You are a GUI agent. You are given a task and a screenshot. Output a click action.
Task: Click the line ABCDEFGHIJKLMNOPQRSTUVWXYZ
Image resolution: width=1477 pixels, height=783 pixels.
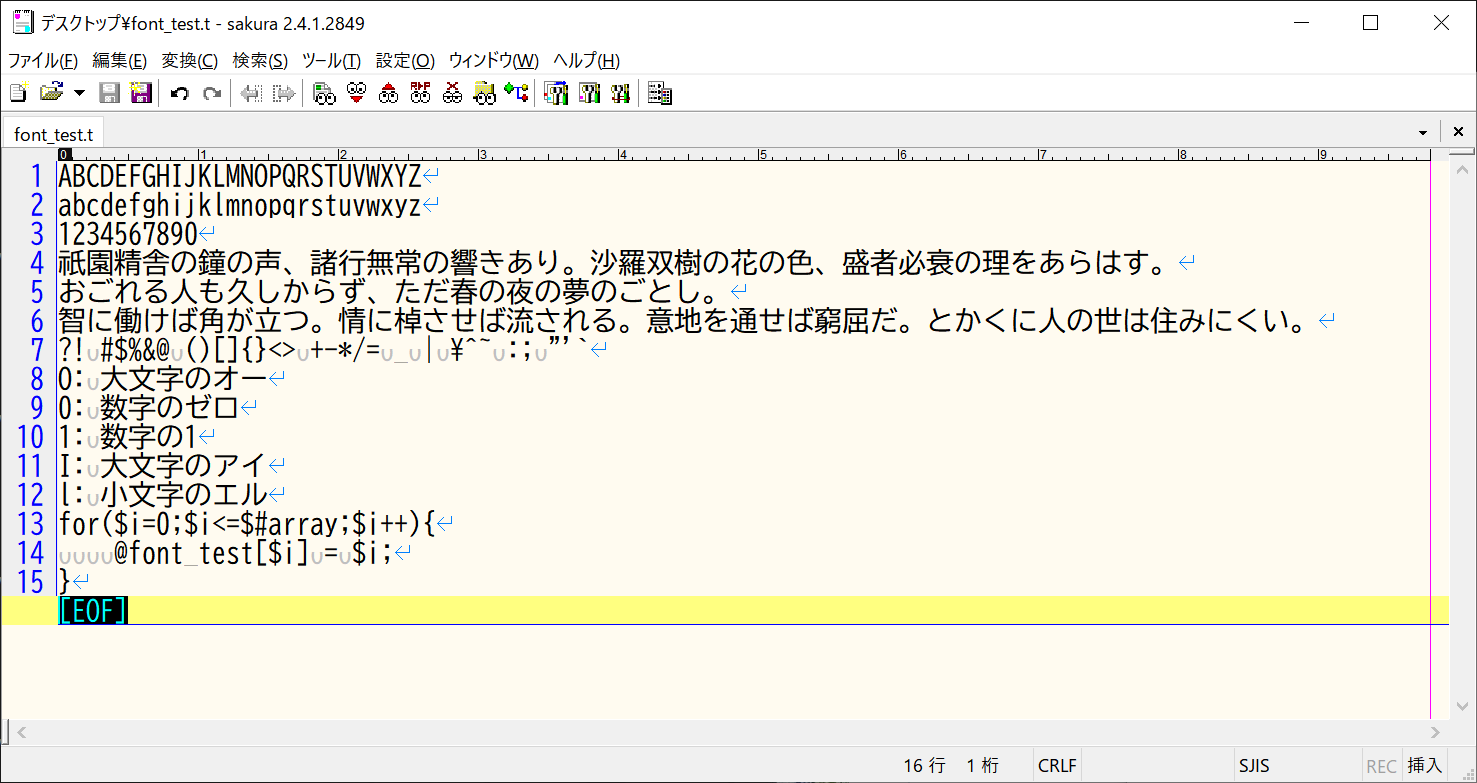coord(240,177)
